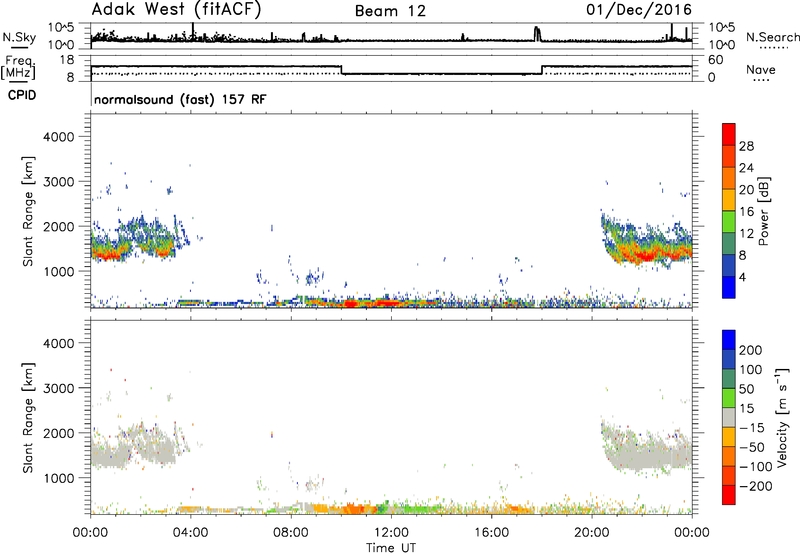
Task: Select the '20:00' time tick label
Action: (591, 533)
